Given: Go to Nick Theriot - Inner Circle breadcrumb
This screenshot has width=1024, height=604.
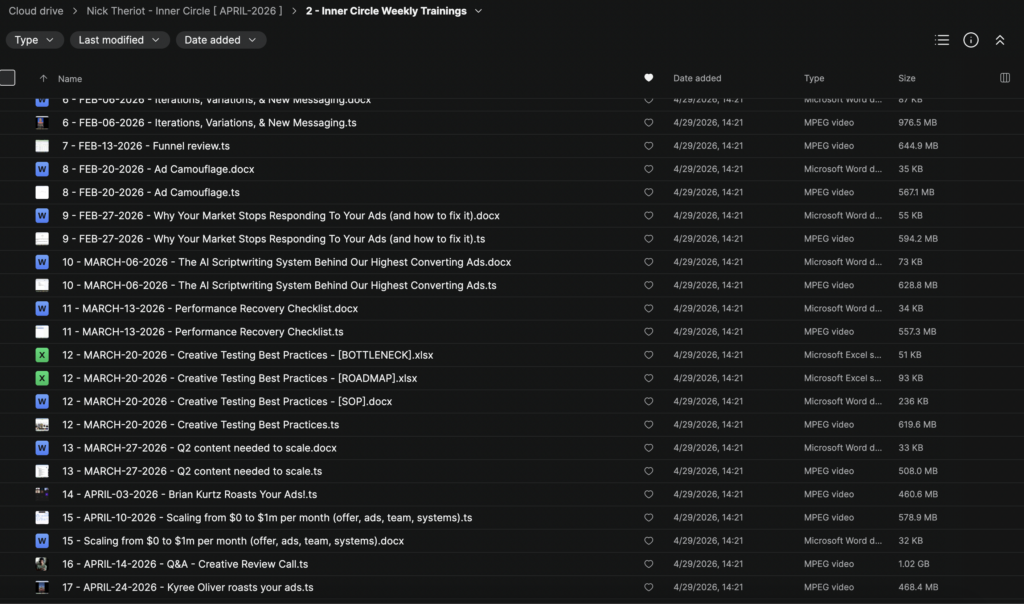Looking at the screenshot, I should tap(184, 11).
